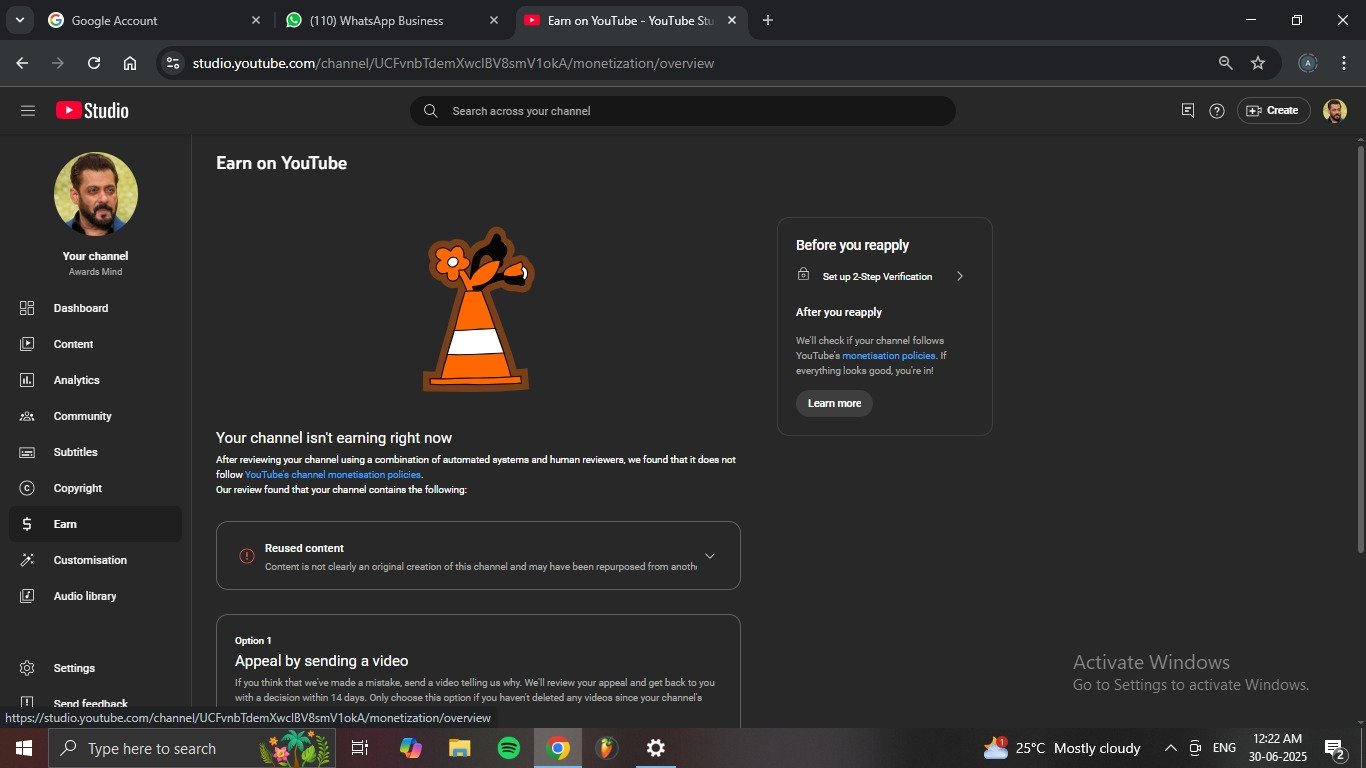Go back with the browser back arrow
This screenshot has height=768, width=1366.
[22, 63]
